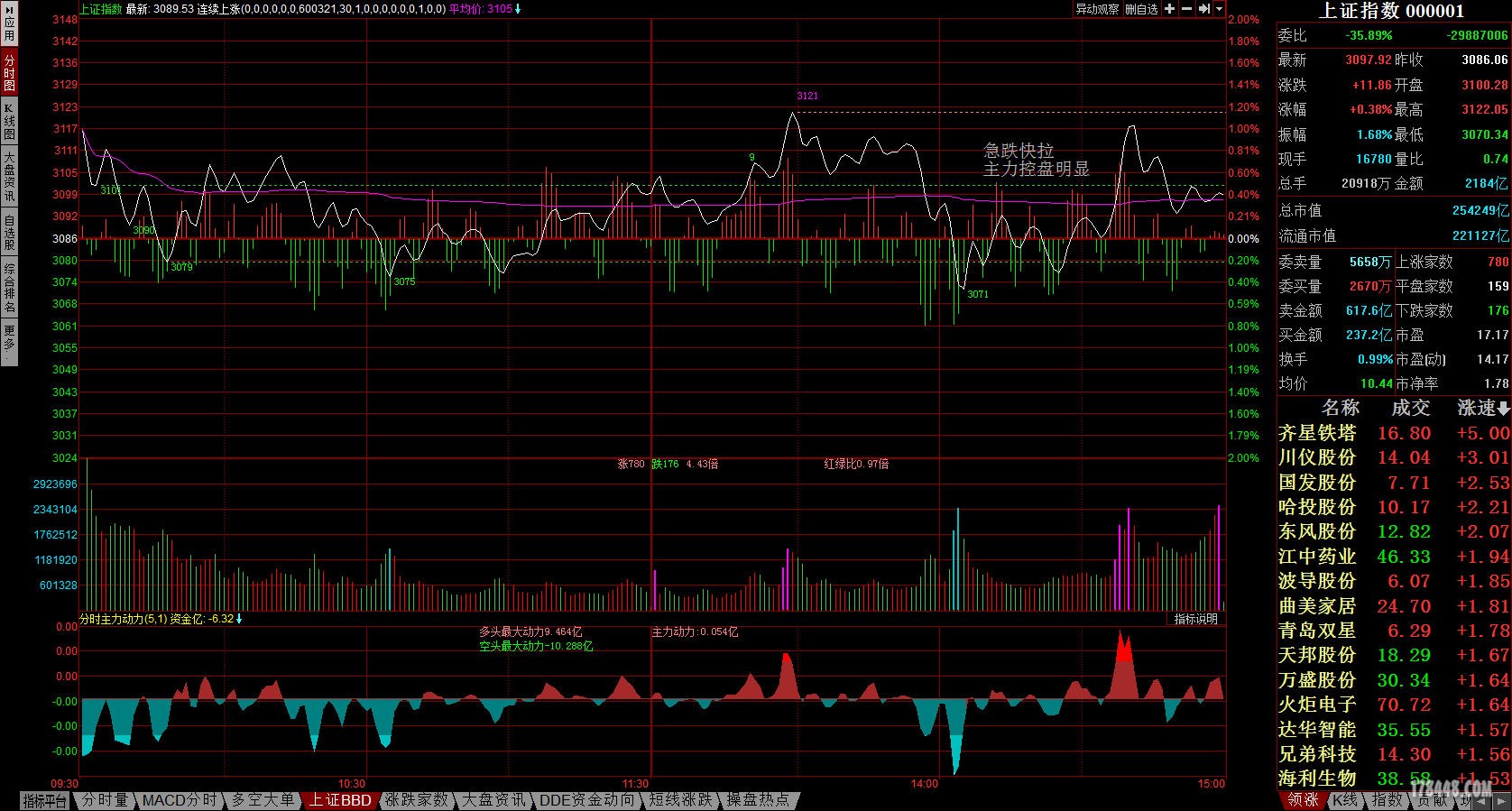Switch to the K线图 sidebar tab
1512x811 pixels.
coord(9,121)
